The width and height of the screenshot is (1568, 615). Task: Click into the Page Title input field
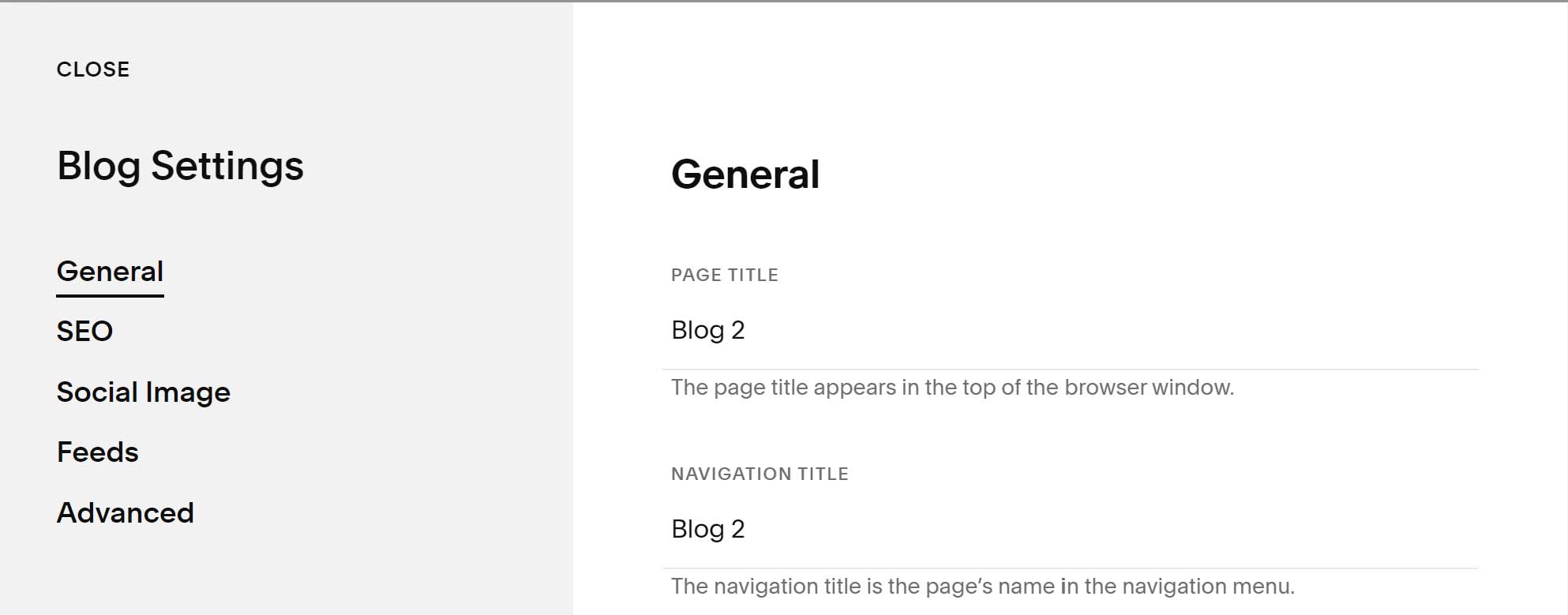tap(1071, 330)
